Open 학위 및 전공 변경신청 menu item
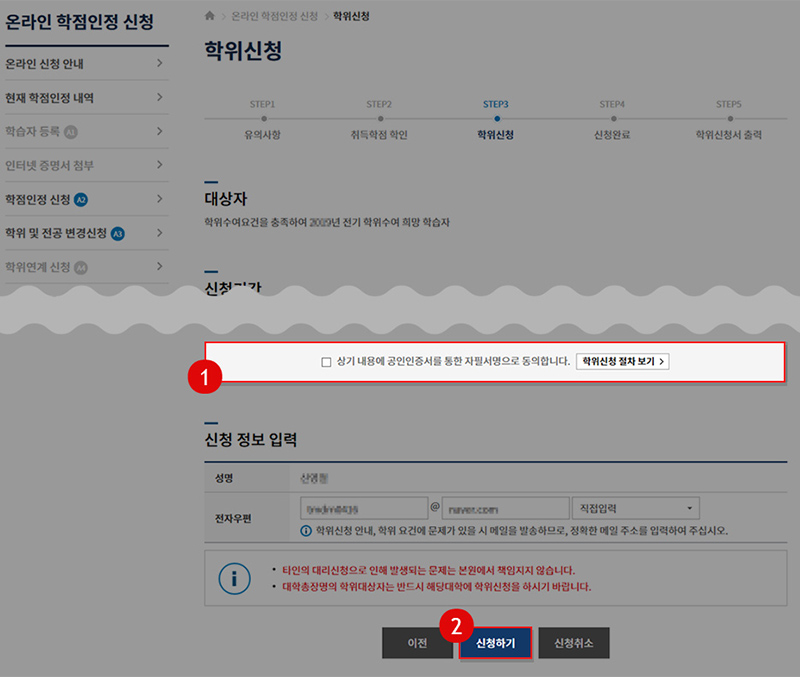This screenshot has width=800, height=677. pyautogui.click(x=56, y=233)
